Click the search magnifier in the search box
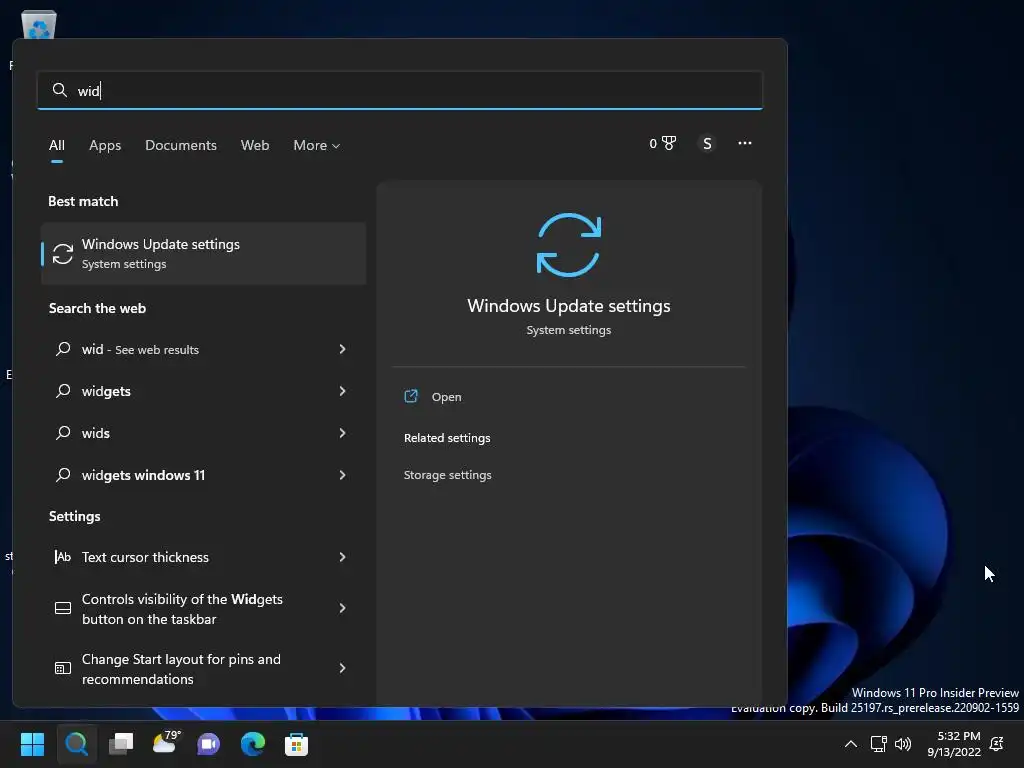 59,90
